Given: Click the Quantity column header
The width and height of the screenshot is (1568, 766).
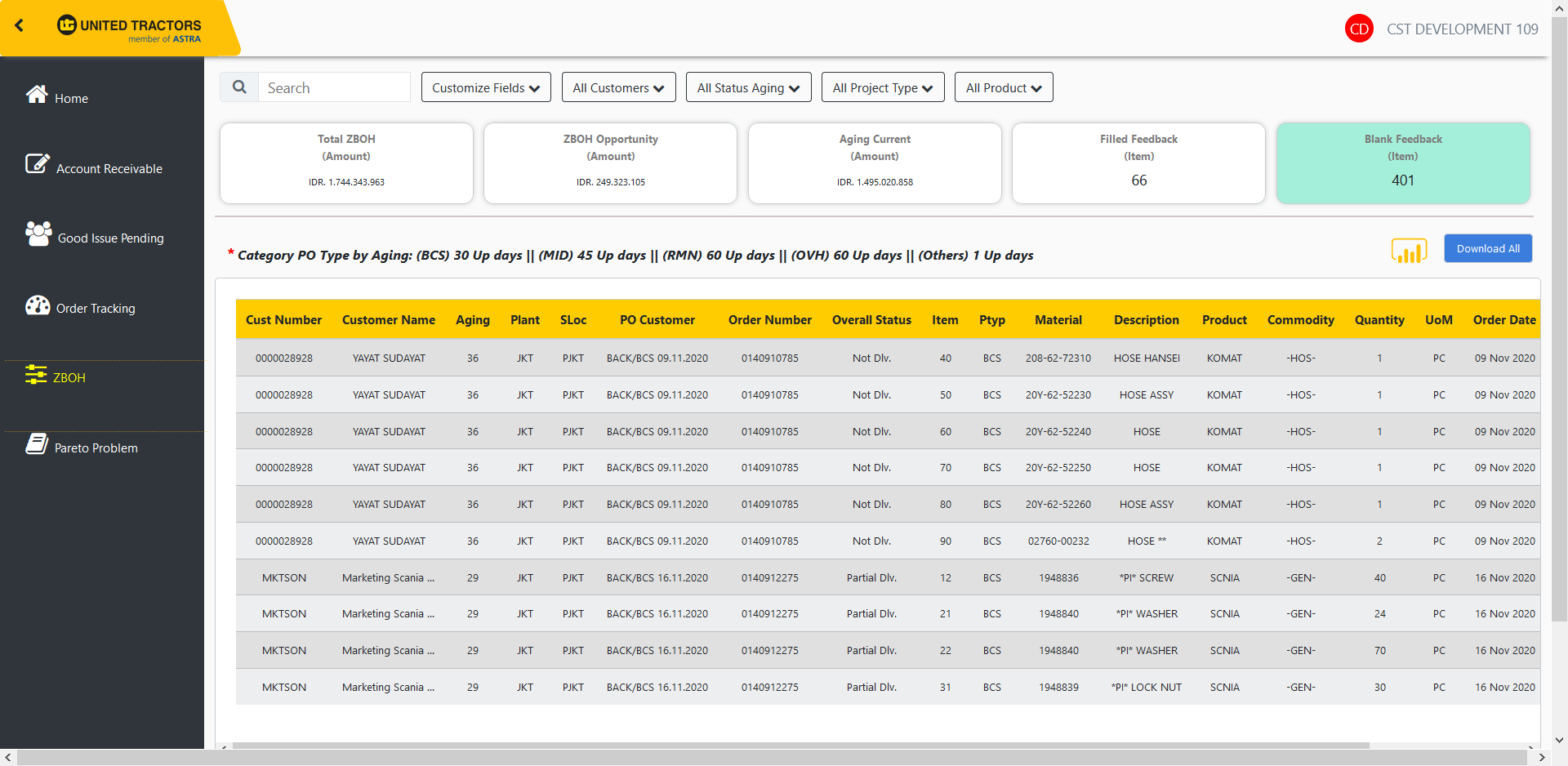Looking at the screenshot, I should point(1379,319).
